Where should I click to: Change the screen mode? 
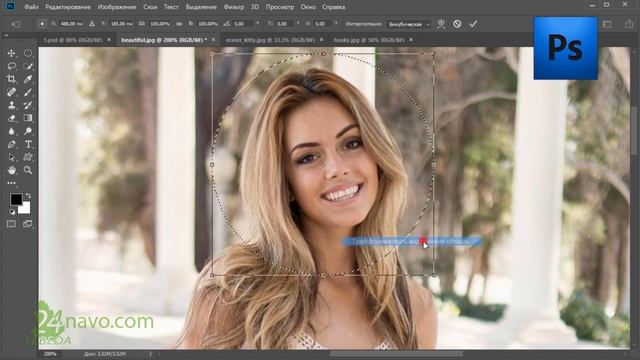pos(28,224)
